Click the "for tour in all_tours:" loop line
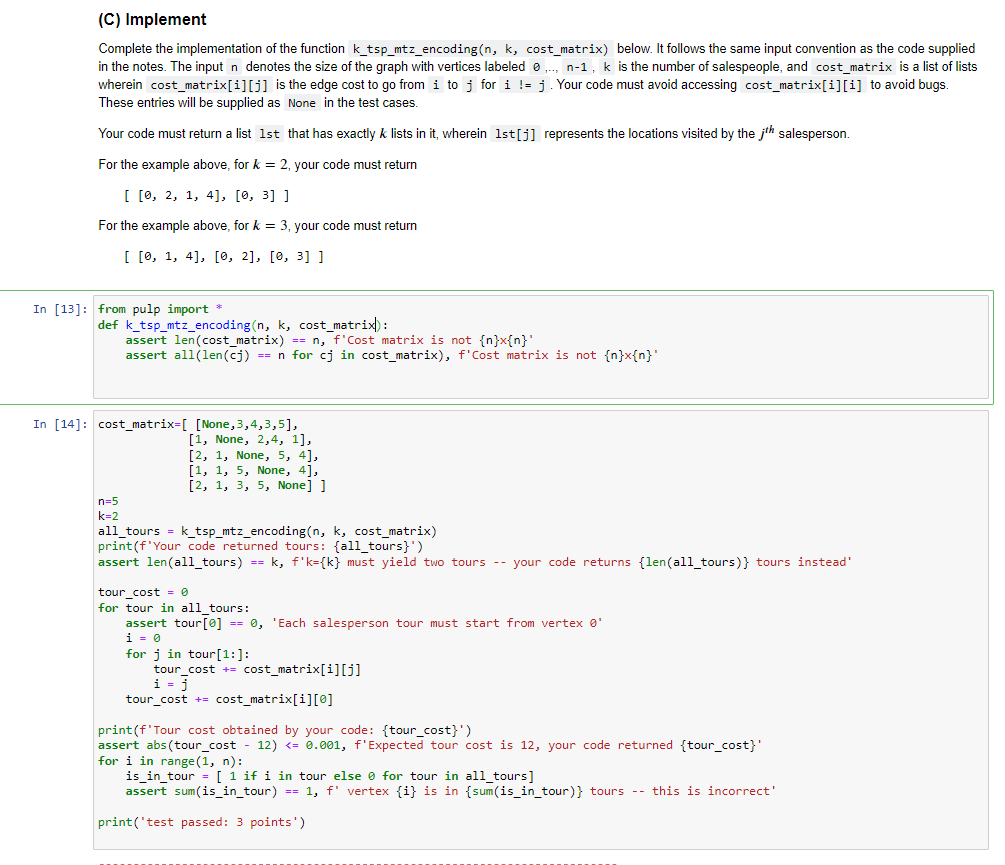Image resolution: width=1005 pixels, height=865 pixels. (170, 607)
